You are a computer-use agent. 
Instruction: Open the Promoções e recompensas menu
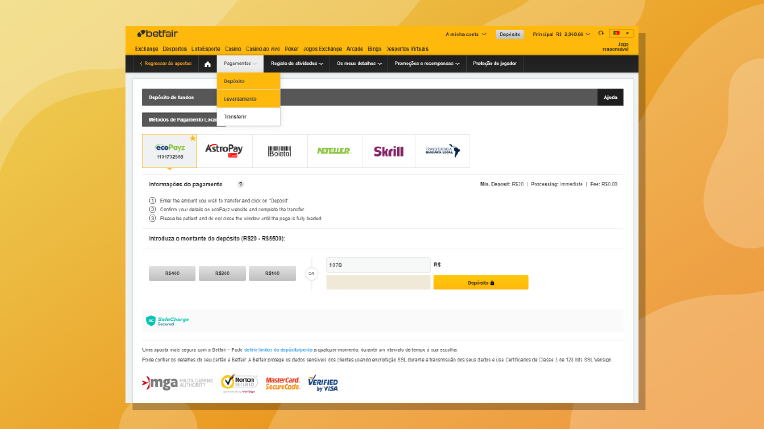427,63
